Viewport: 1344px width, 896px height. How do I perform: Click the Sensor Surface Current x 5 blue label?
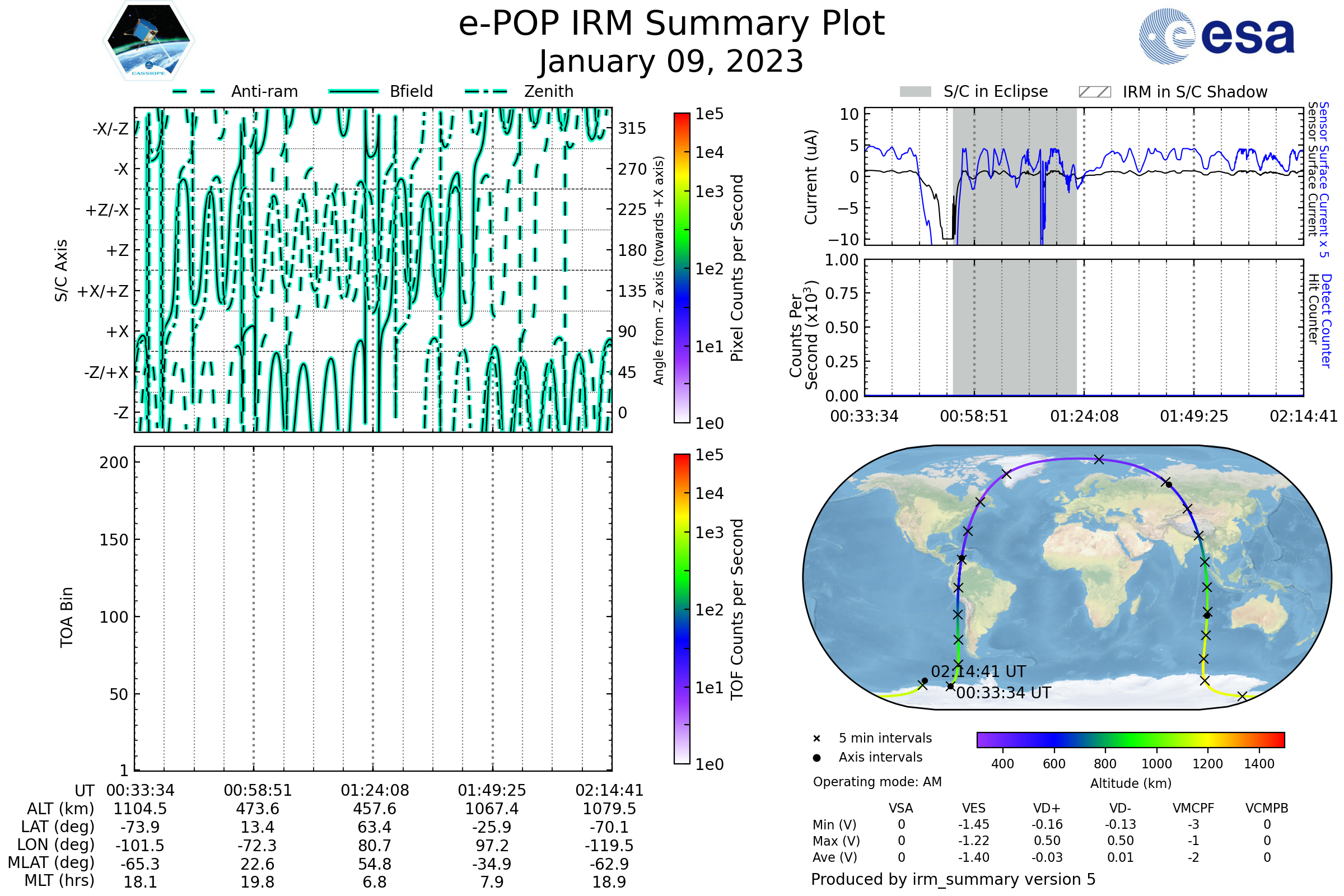point(1323,179)
